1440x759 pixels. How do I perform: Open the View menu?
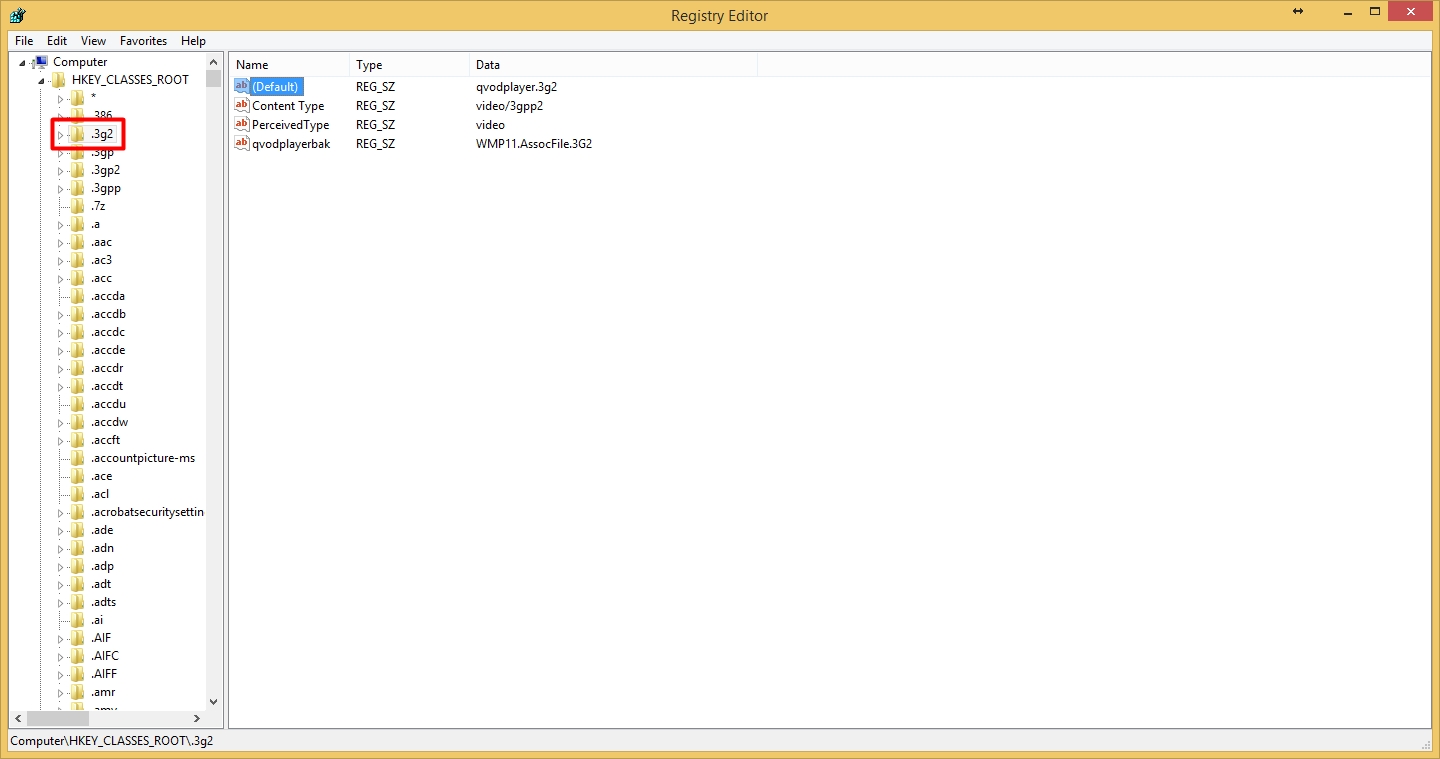tap(93, 41)
